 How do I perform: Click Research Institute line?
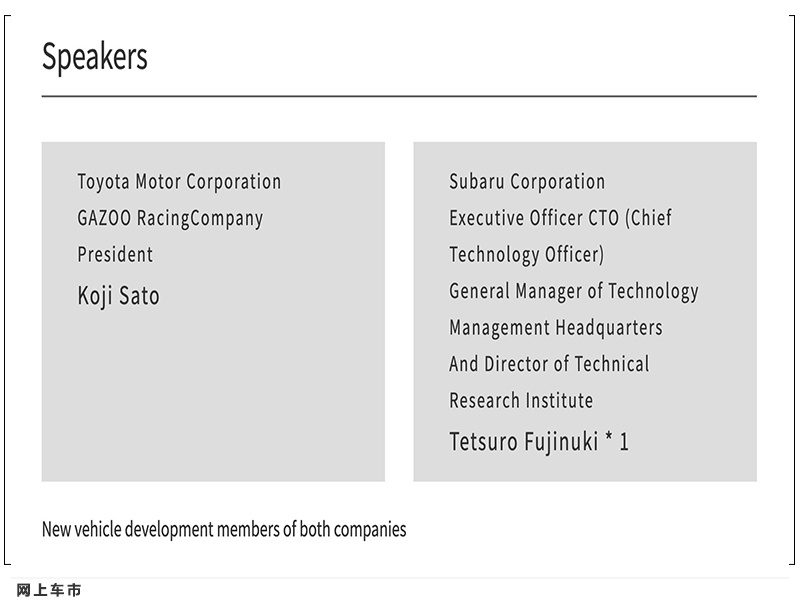tap(521, 401)
